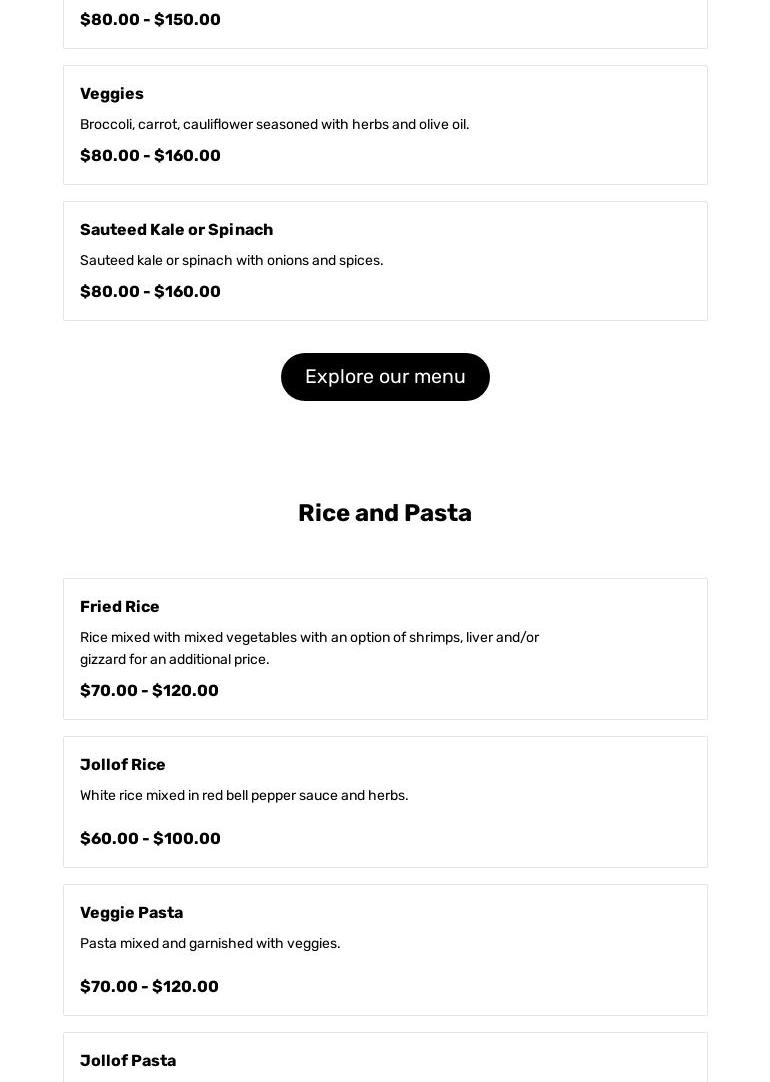Viewport: 770px width, 1082px height.
Task: Open the Veggie Pasta item title
Action: point(131,913)
